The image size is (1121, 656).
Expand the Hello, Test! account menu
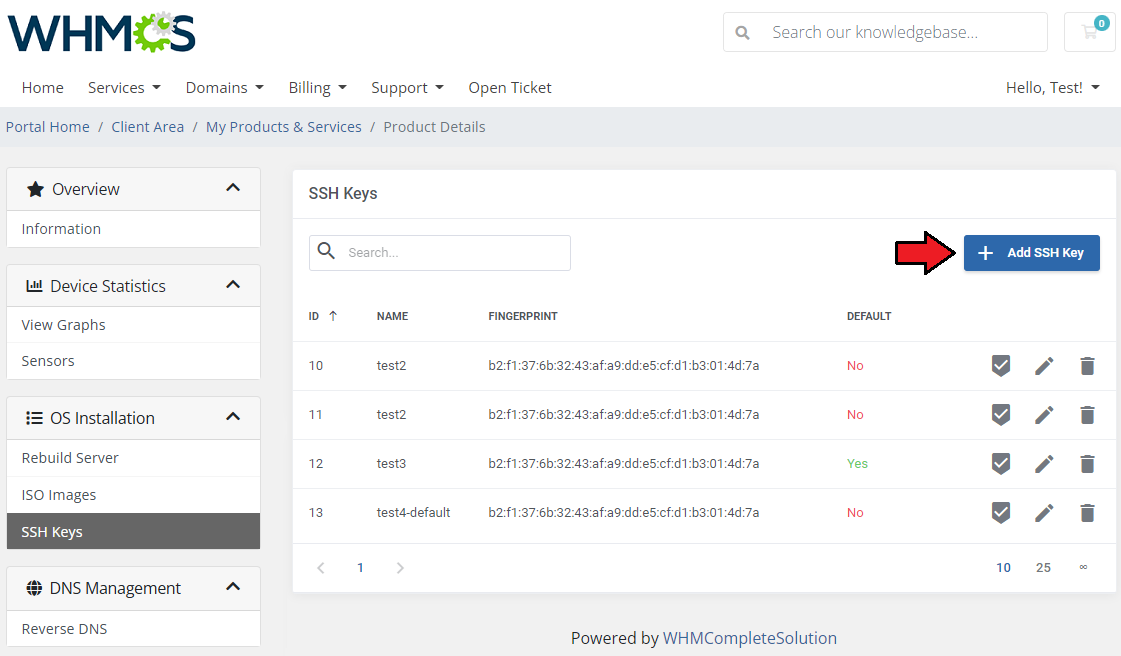pyautogui.click(x=1052, y=88)
